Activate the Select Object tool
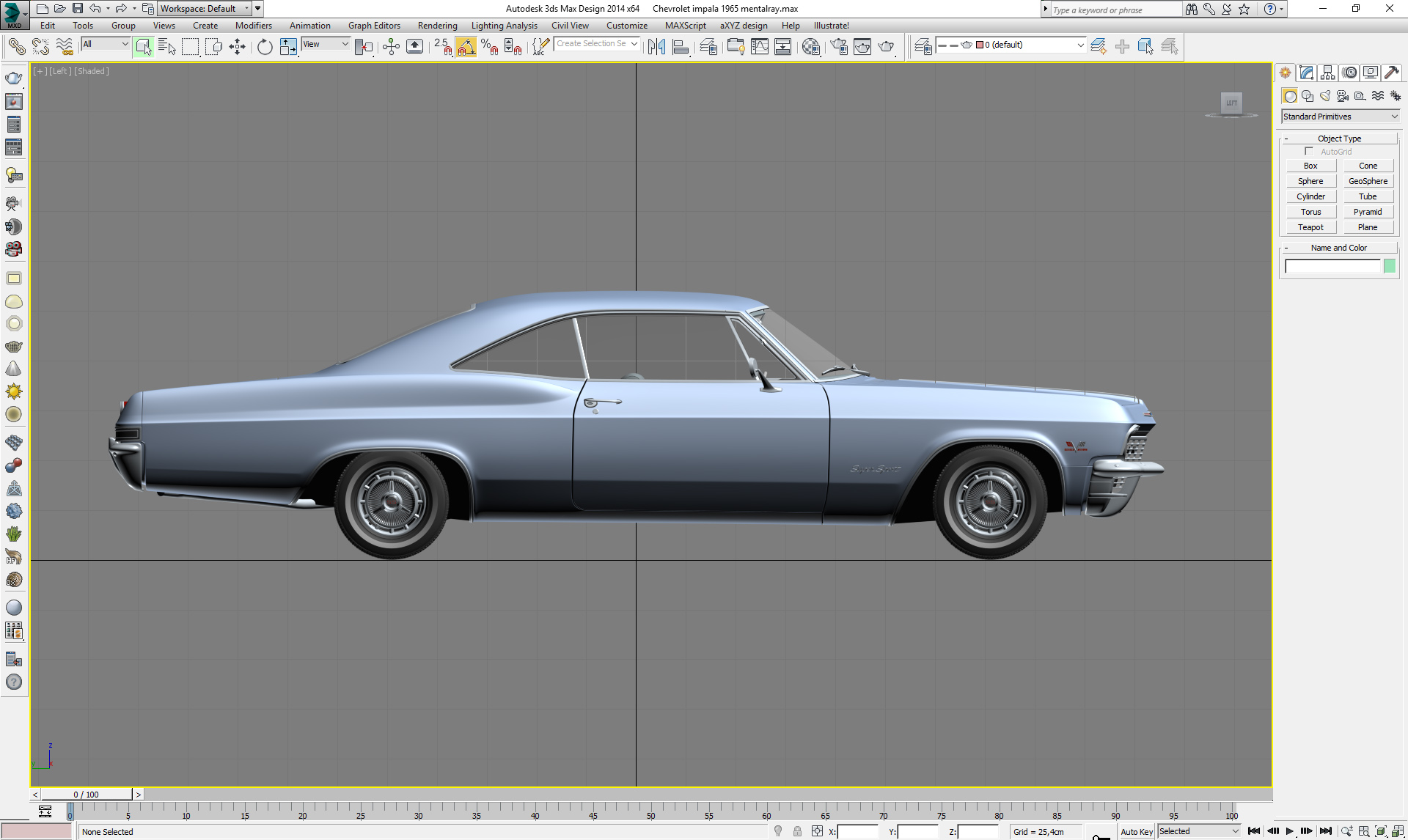This screenshot has height=840, width=1408. (x=144, y=47)
